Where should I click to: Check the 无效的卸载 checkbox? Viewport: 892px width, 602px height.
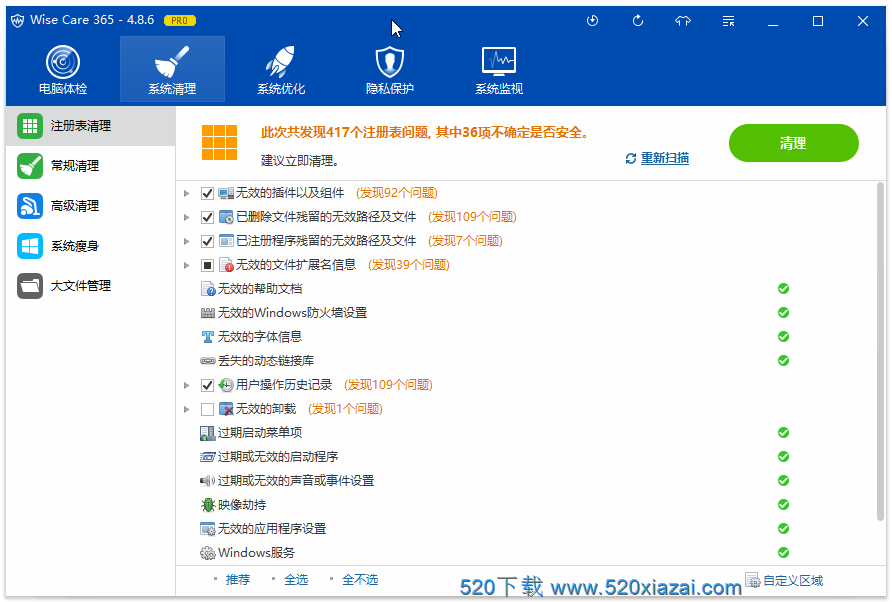click(x=207, y=409)
